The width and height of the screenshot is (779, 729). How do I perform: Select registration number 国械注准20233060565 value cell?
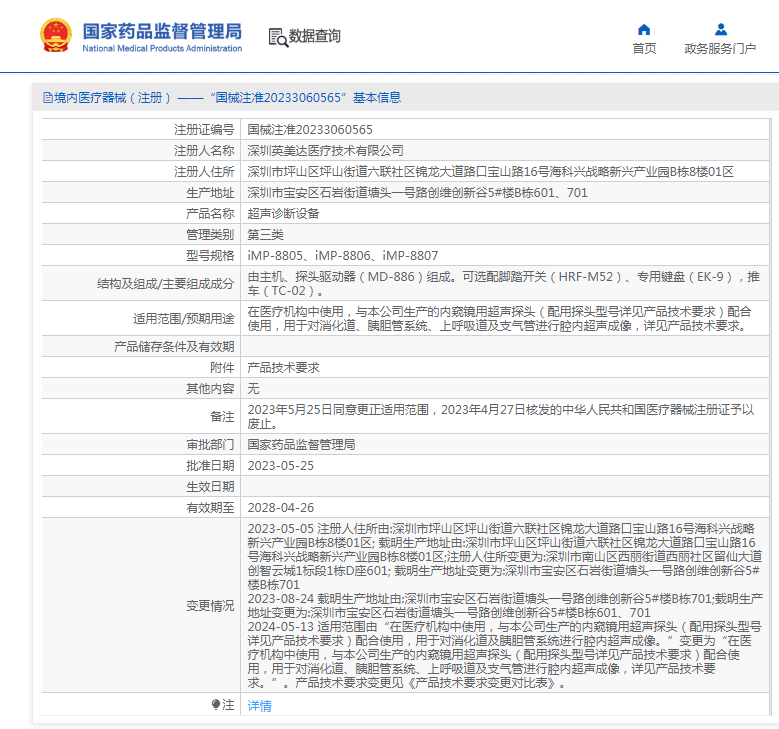(x=505, y=130)
